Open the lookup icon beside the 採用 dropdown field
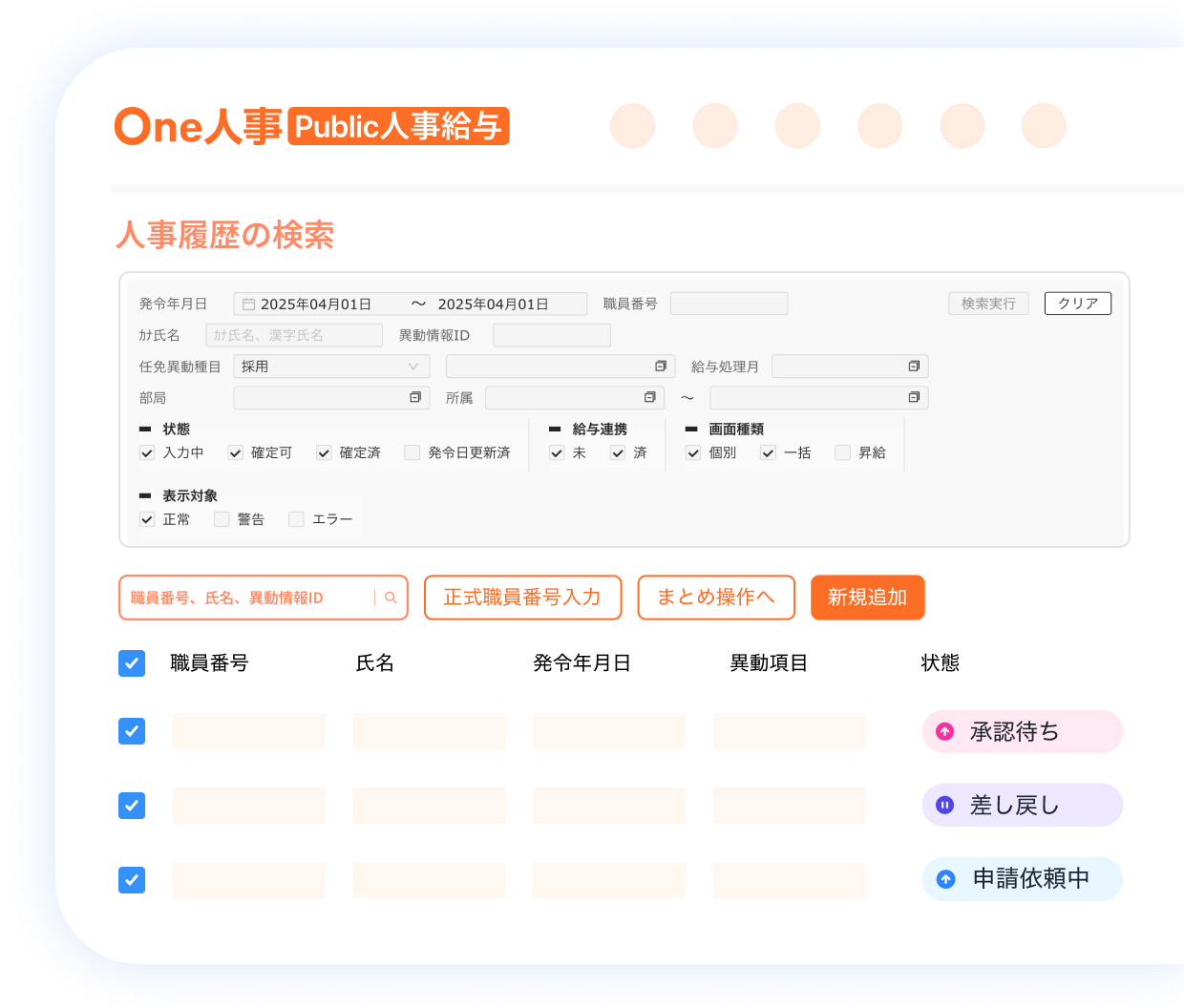Viewport: 1184px width, 1008px height. pos(661,367)
